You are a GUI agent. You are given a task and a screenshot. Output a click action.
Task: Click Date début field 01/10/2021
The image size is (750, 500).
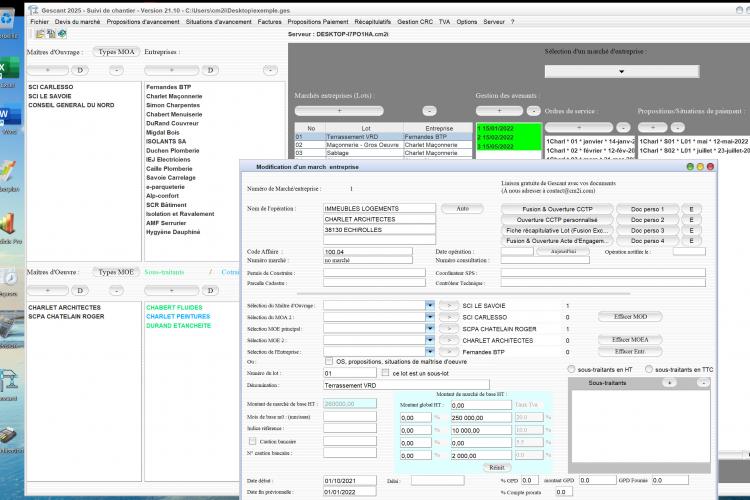tap(350, 480)
